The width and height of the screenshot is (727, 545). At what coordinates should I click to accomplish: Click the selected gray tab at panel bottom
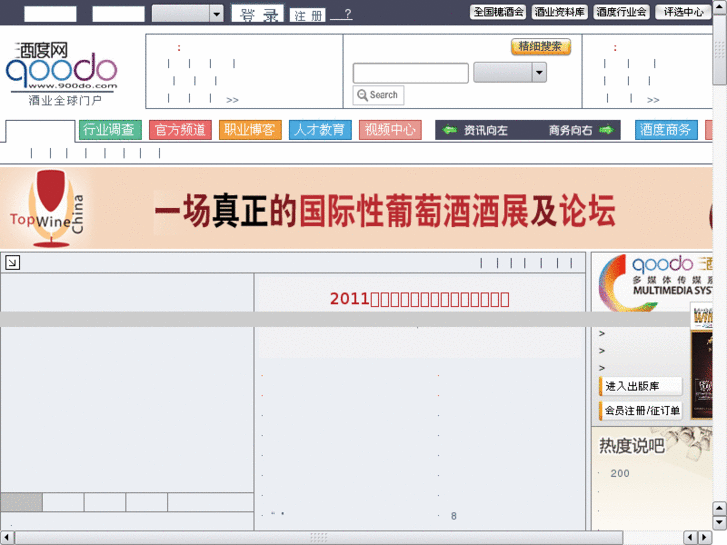tap(21, 502)
